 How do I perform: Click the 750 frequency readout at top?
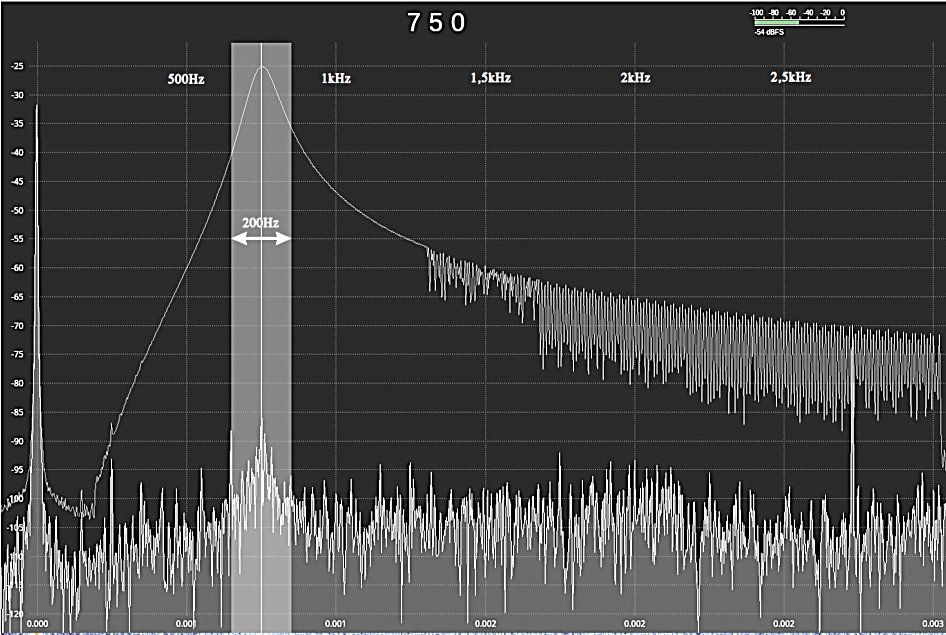click(x=437, y=23)
